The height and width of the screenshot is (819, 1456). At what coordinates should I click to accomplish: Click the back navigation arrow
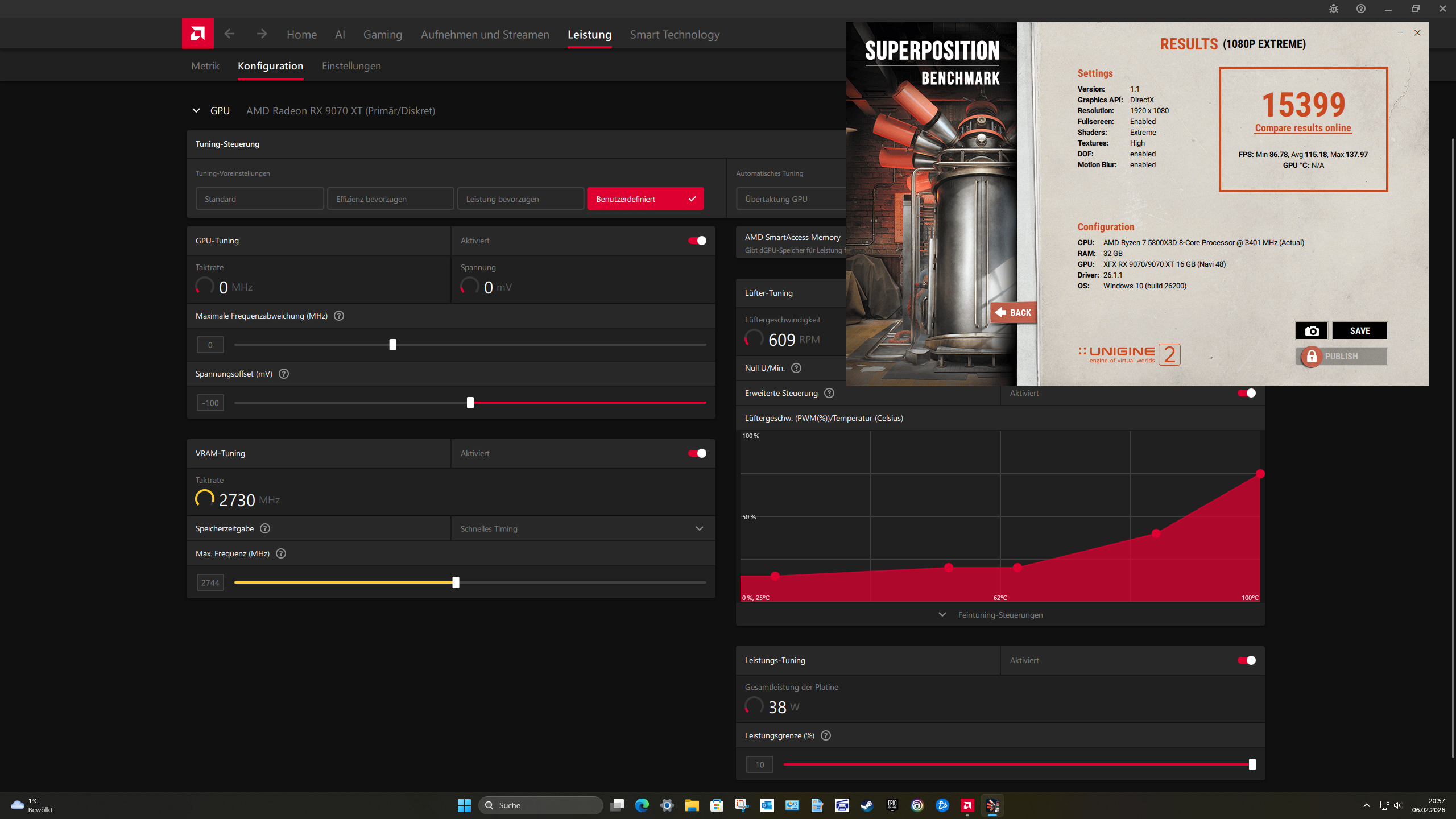pos(229,34)
